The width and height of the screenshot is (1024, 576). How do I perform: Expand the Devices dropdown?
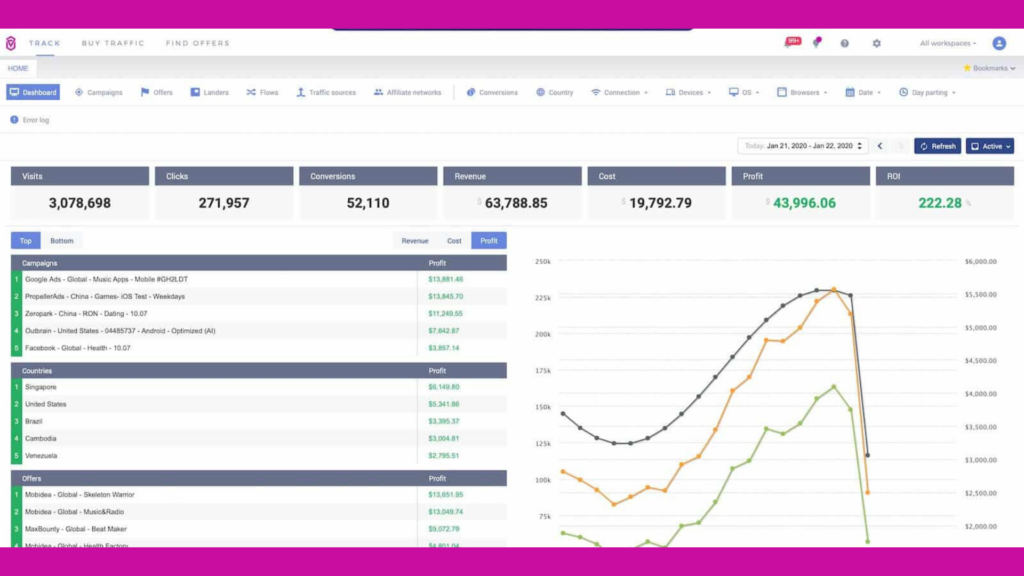pos(688,93)
